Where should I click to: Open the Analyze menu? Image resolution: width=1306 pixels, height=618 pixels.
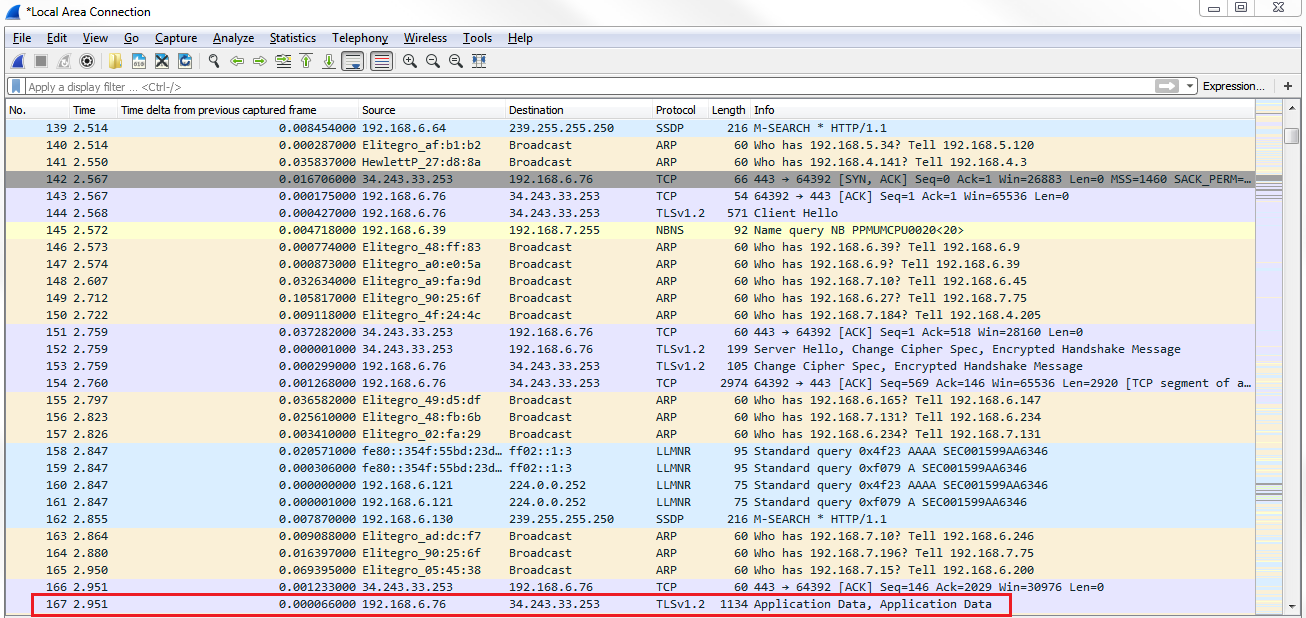coord(233,38)
